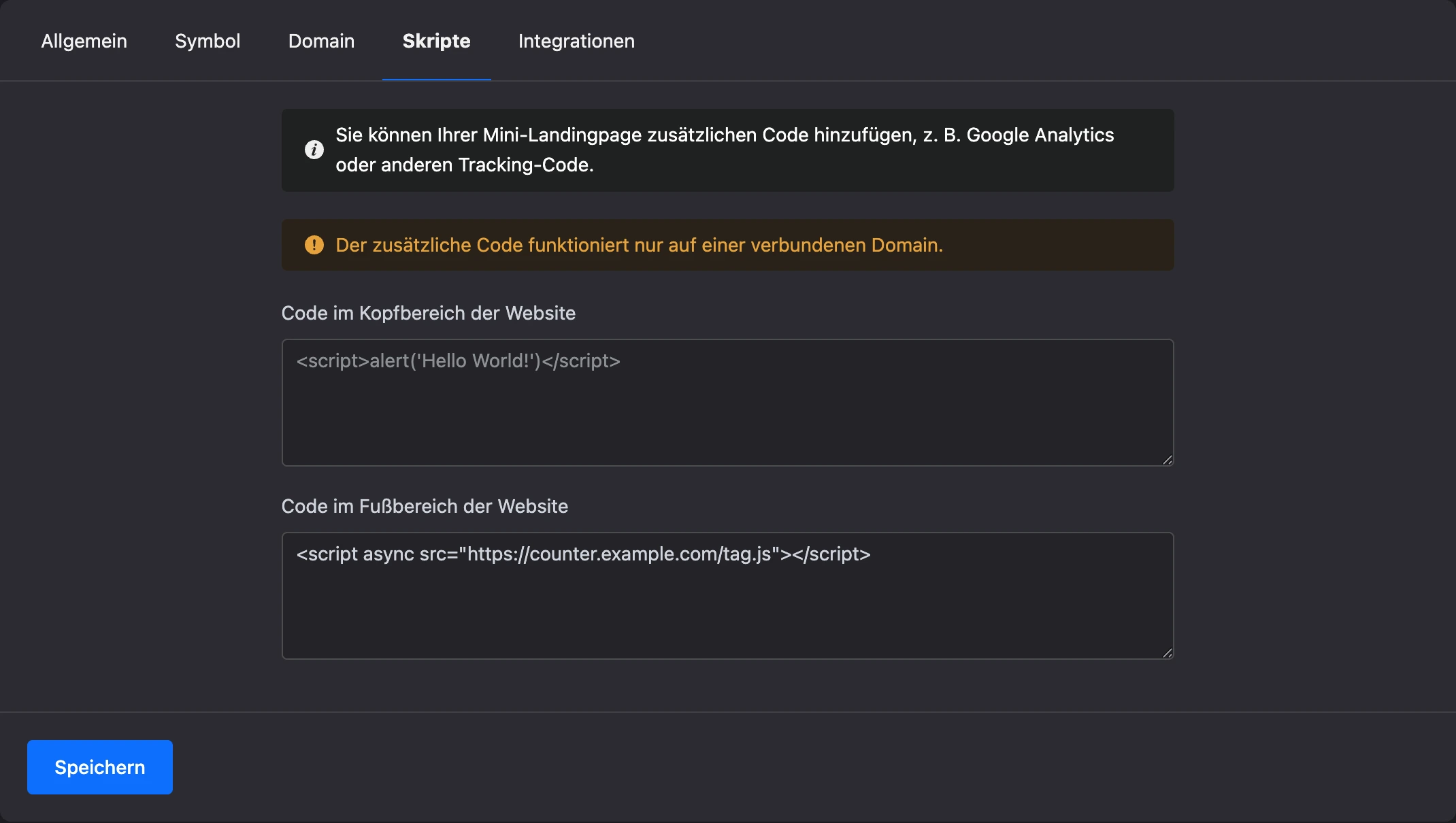Switch to the Symbol tab
Viewport: 1456px width, 823px height.
point(208,41)
